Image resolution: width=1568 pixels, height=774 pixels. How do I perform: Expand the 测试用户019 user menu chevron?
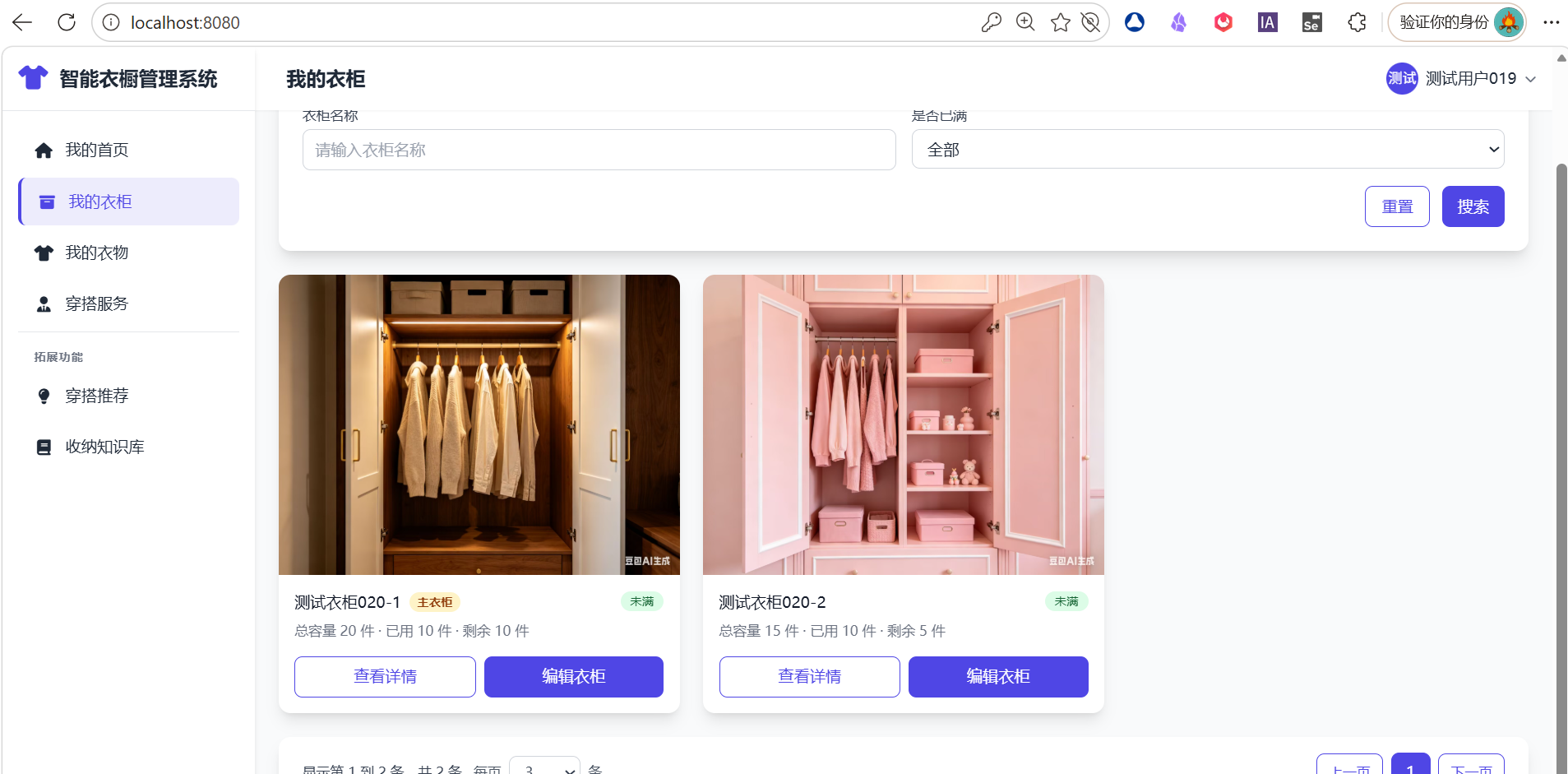pyautogui.click(x=1531, y=79)
